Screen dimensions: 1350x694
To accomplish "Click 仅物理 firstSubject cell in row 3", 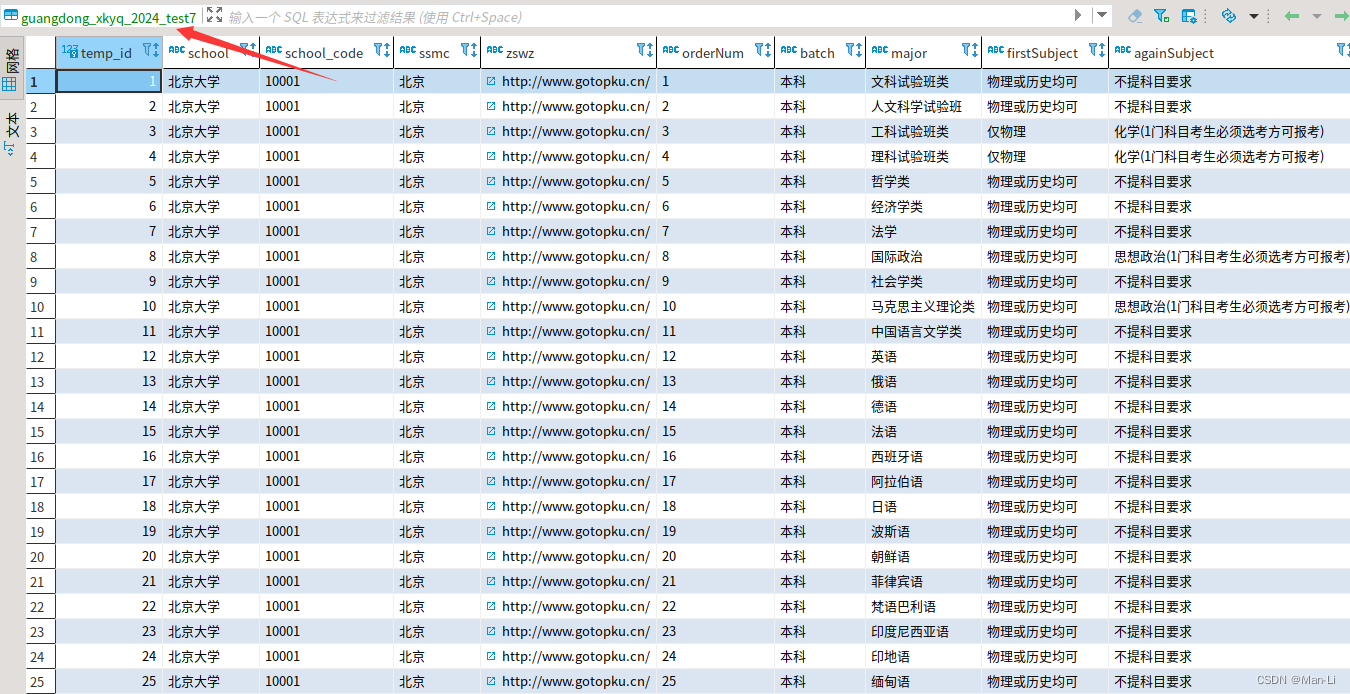I will [1046, 131].
